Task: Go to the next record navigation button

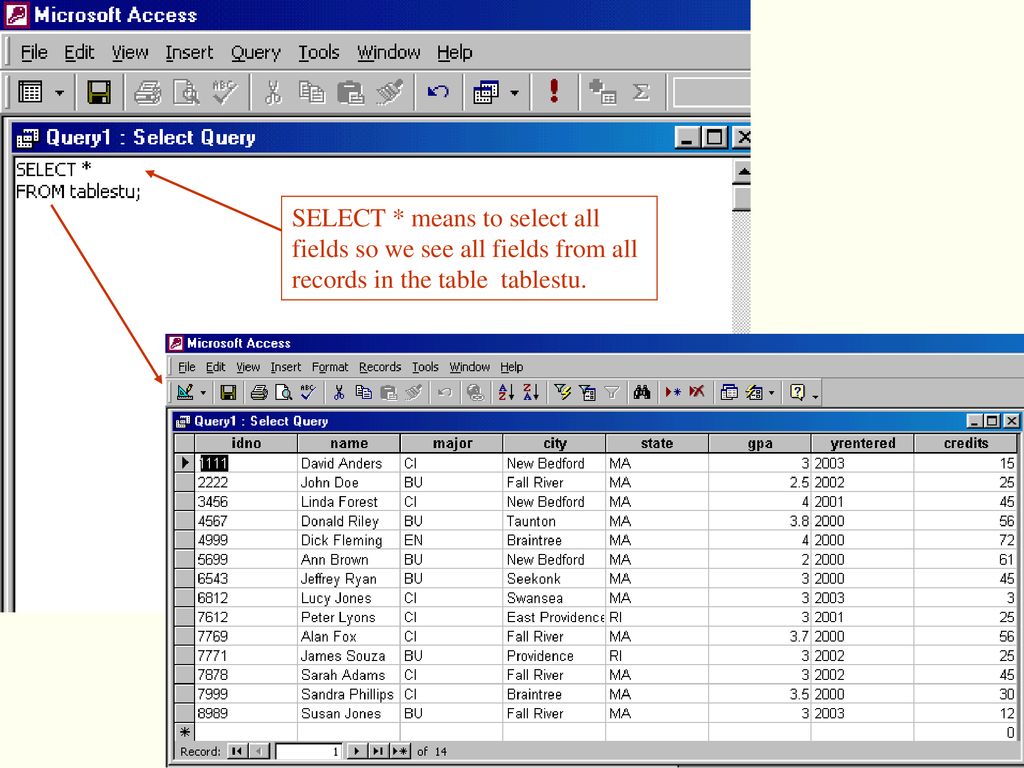Action: click(357, 752)
